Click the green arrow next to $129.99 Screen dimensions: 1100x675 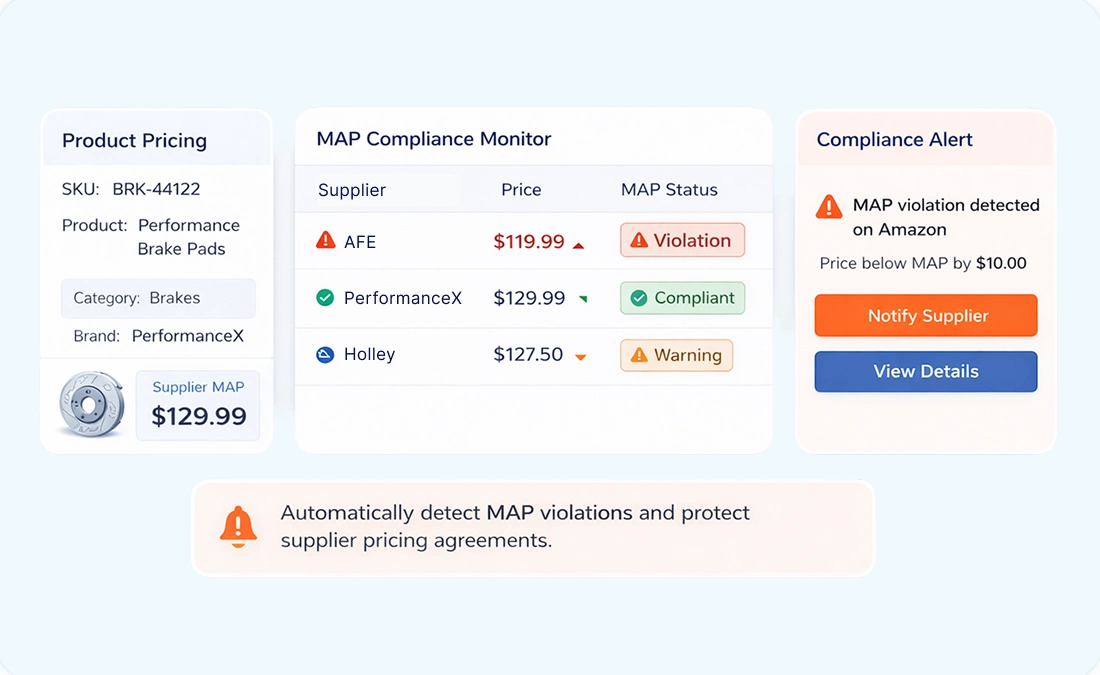[x=583, y=298]
